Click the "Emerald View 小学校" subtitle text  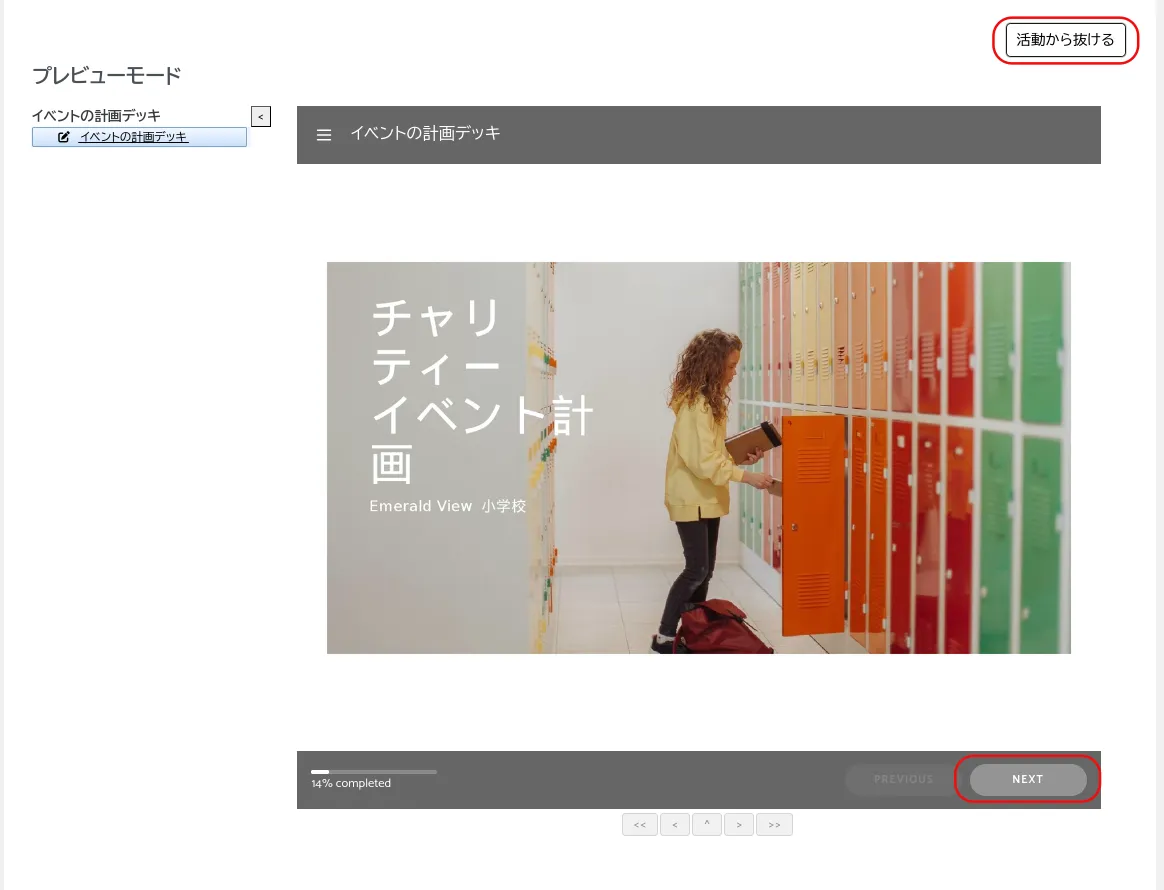pyautogui.click(x=447, y=506)
